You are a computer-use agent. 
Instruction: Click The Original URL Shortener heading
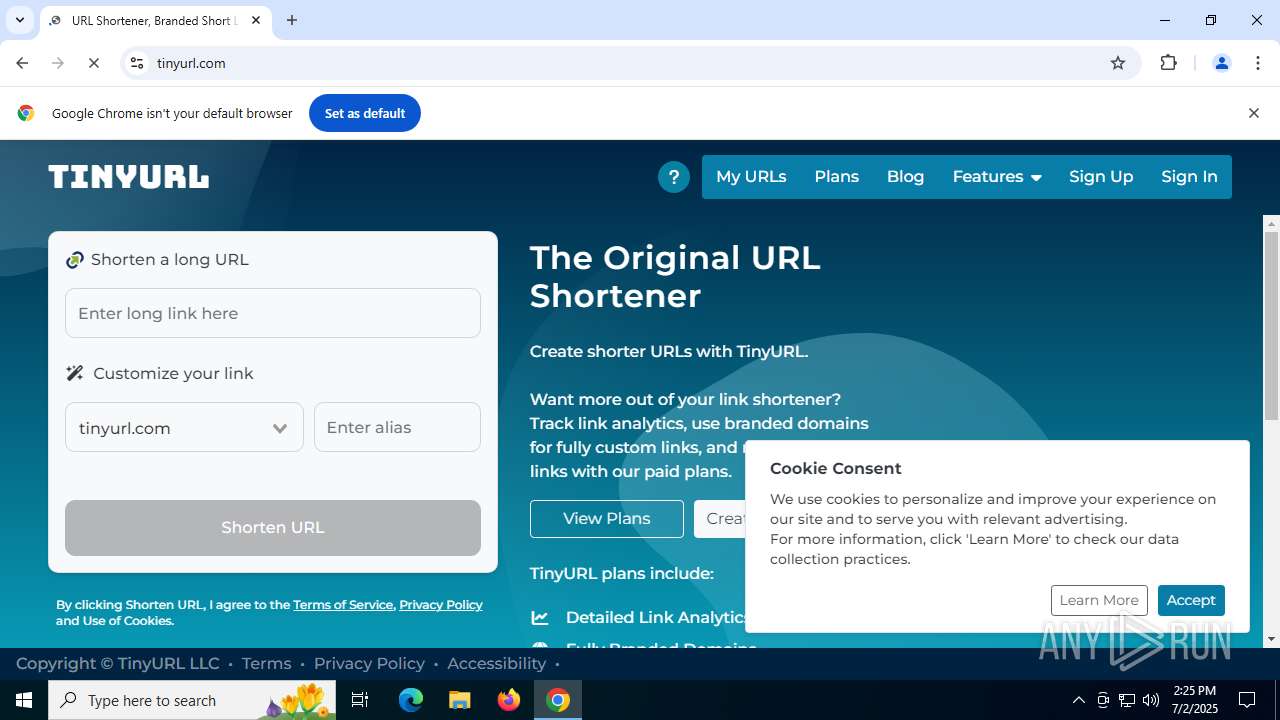(x=675, y=277)
